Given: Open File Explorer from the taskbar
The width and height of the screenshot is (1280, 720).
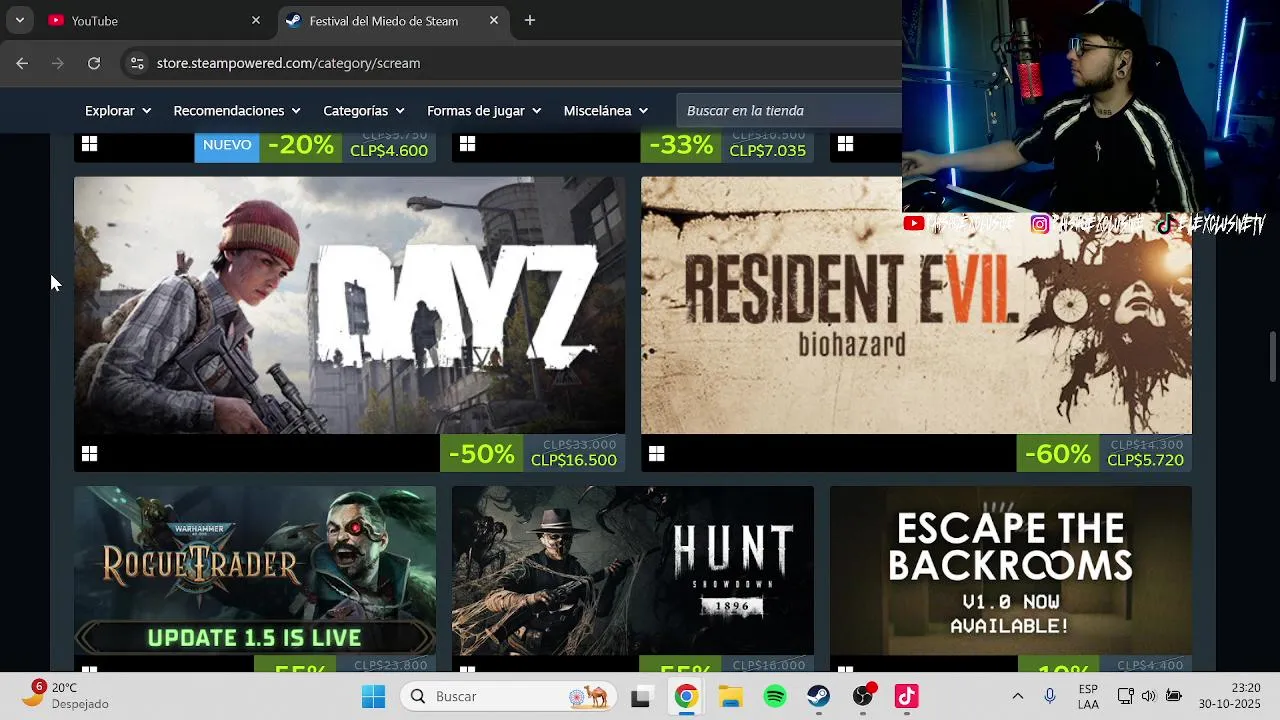Looking at the screenshot, I should (730, 696).
